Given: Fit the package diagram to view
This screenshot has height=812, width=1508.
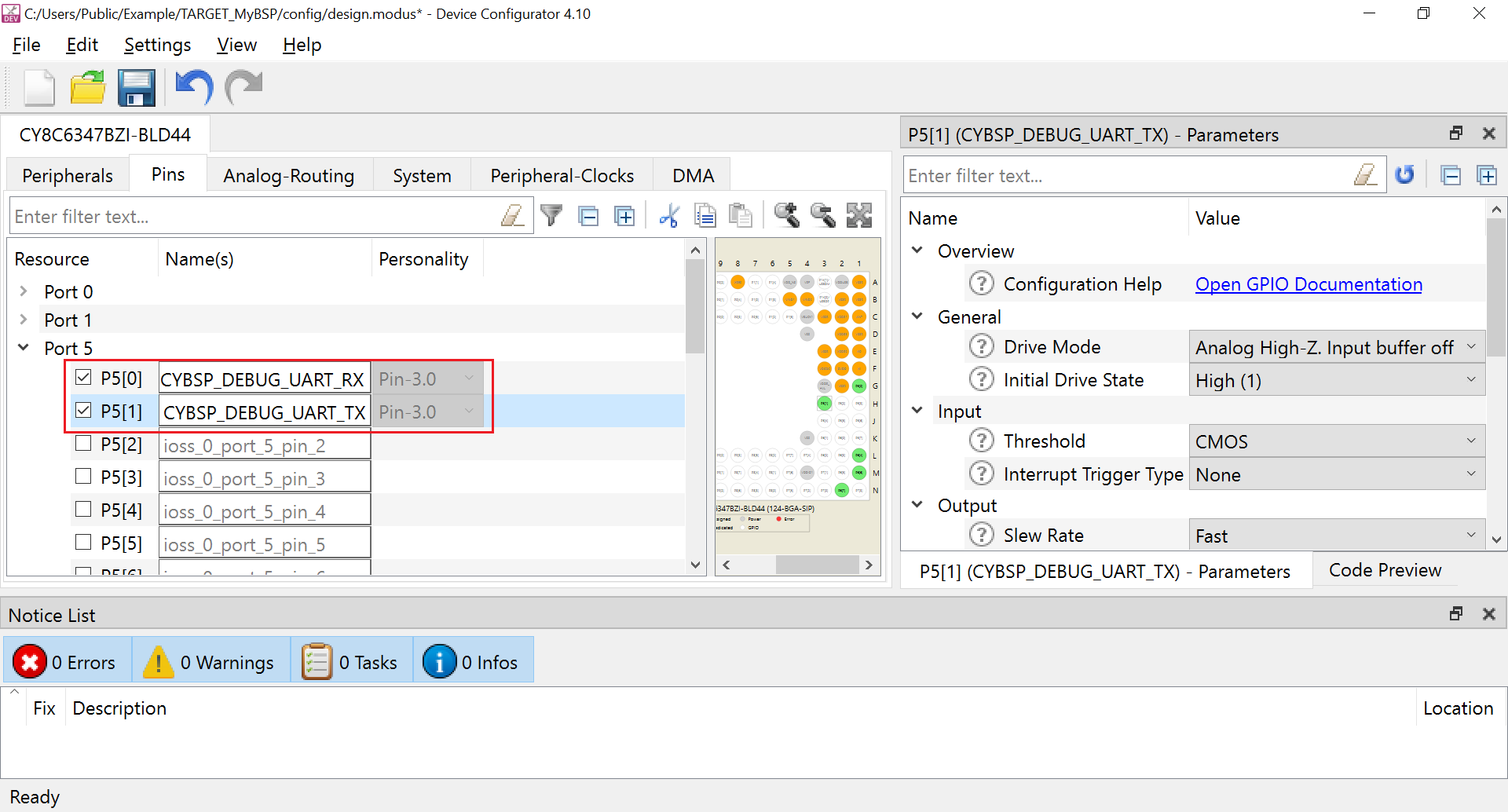Looking at the screenshot, I should point(859,215).
